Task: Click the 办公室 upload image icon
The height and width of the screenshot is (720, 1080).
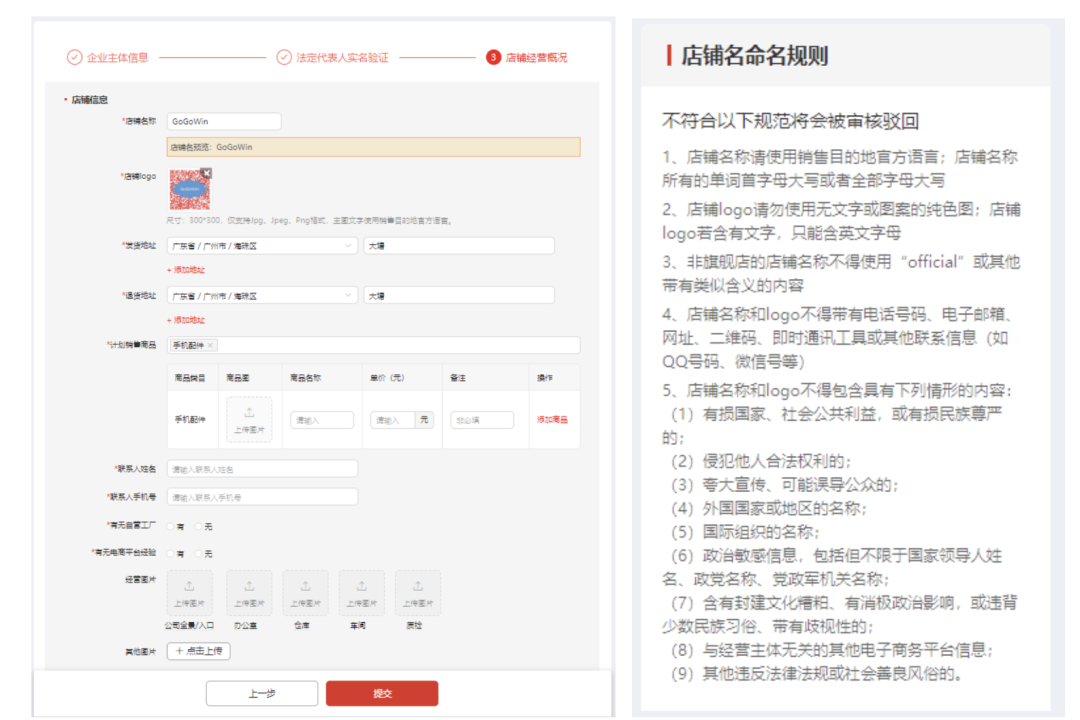Action: click(248, 593)
